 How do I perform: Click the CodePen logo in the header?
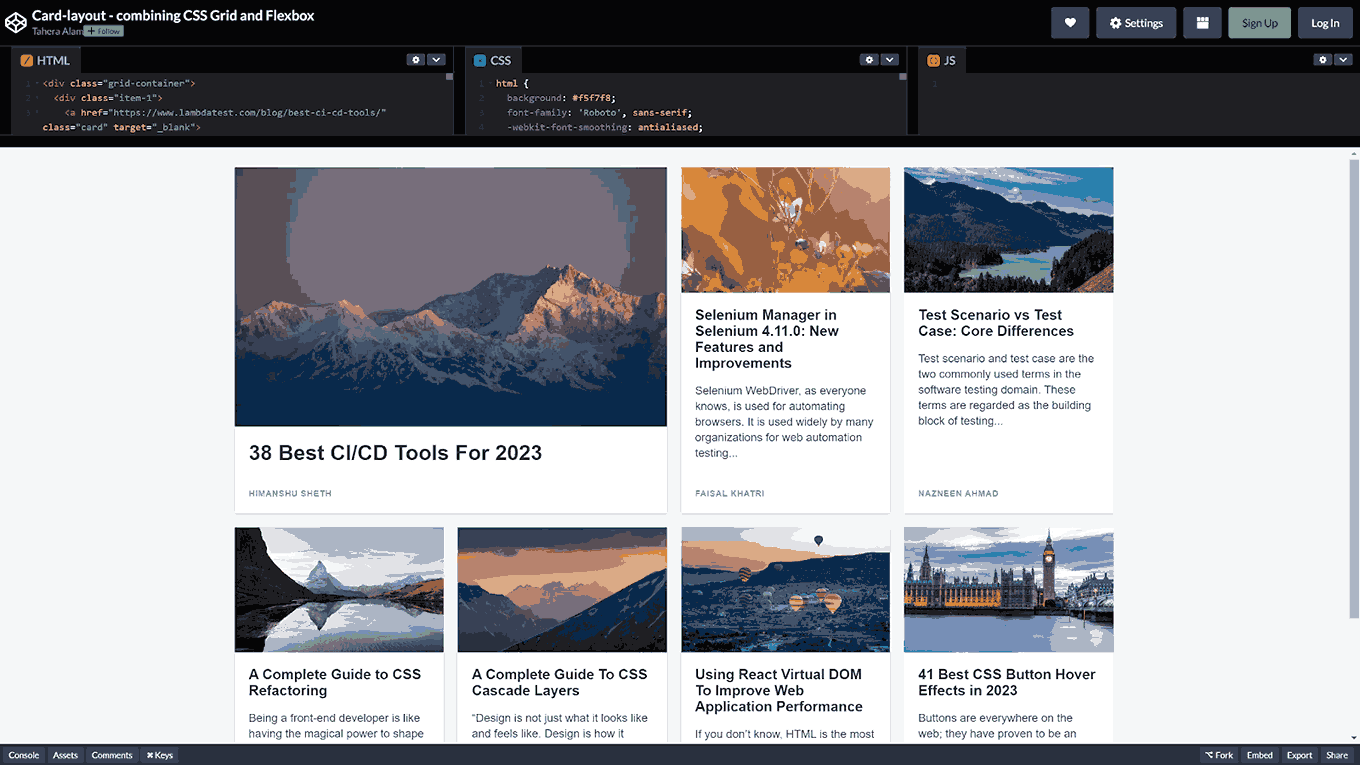pos(16,21)
